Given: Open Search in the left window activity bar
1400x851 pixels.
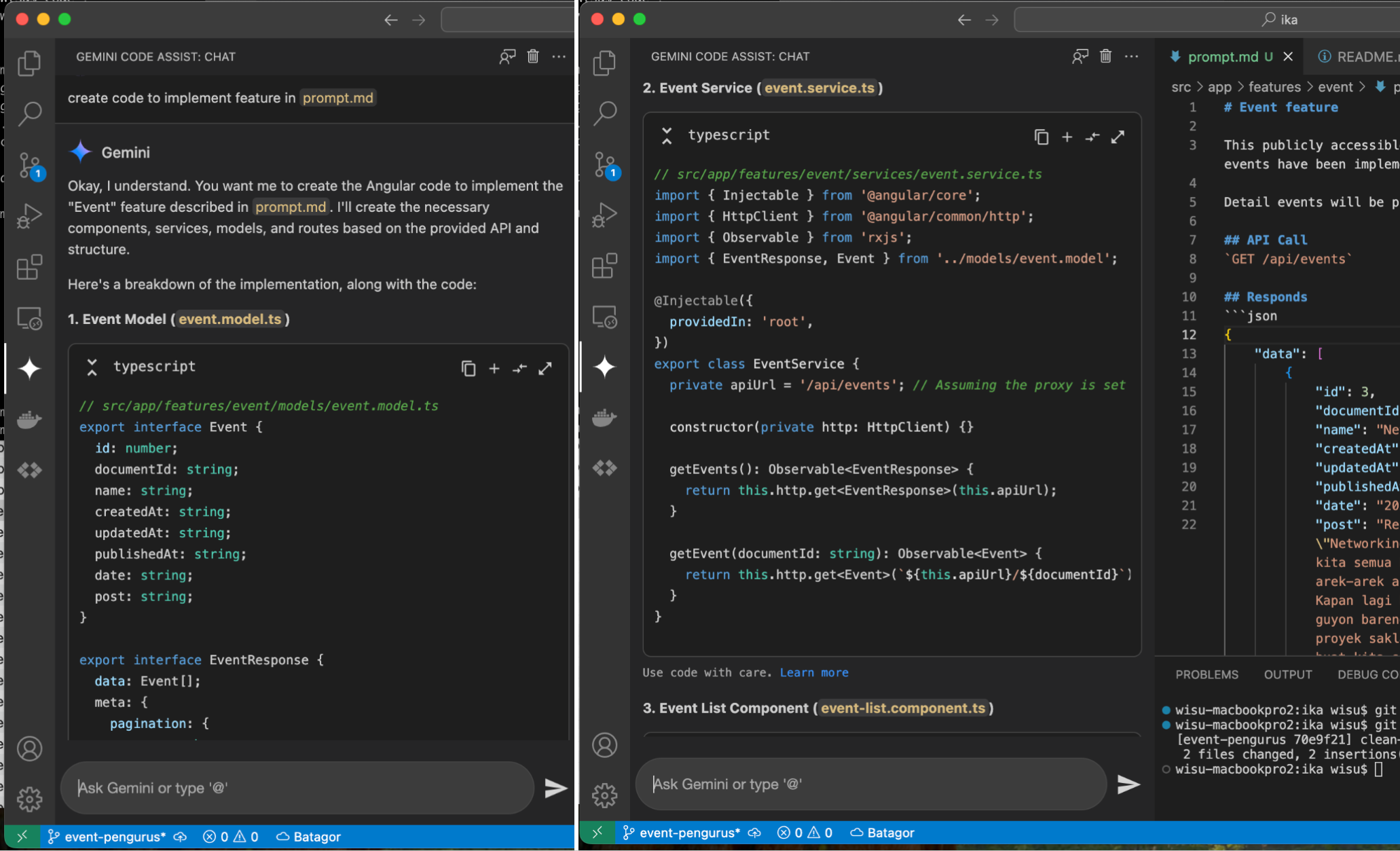Looking at the screenshot, I should click(x=29, y=113).
